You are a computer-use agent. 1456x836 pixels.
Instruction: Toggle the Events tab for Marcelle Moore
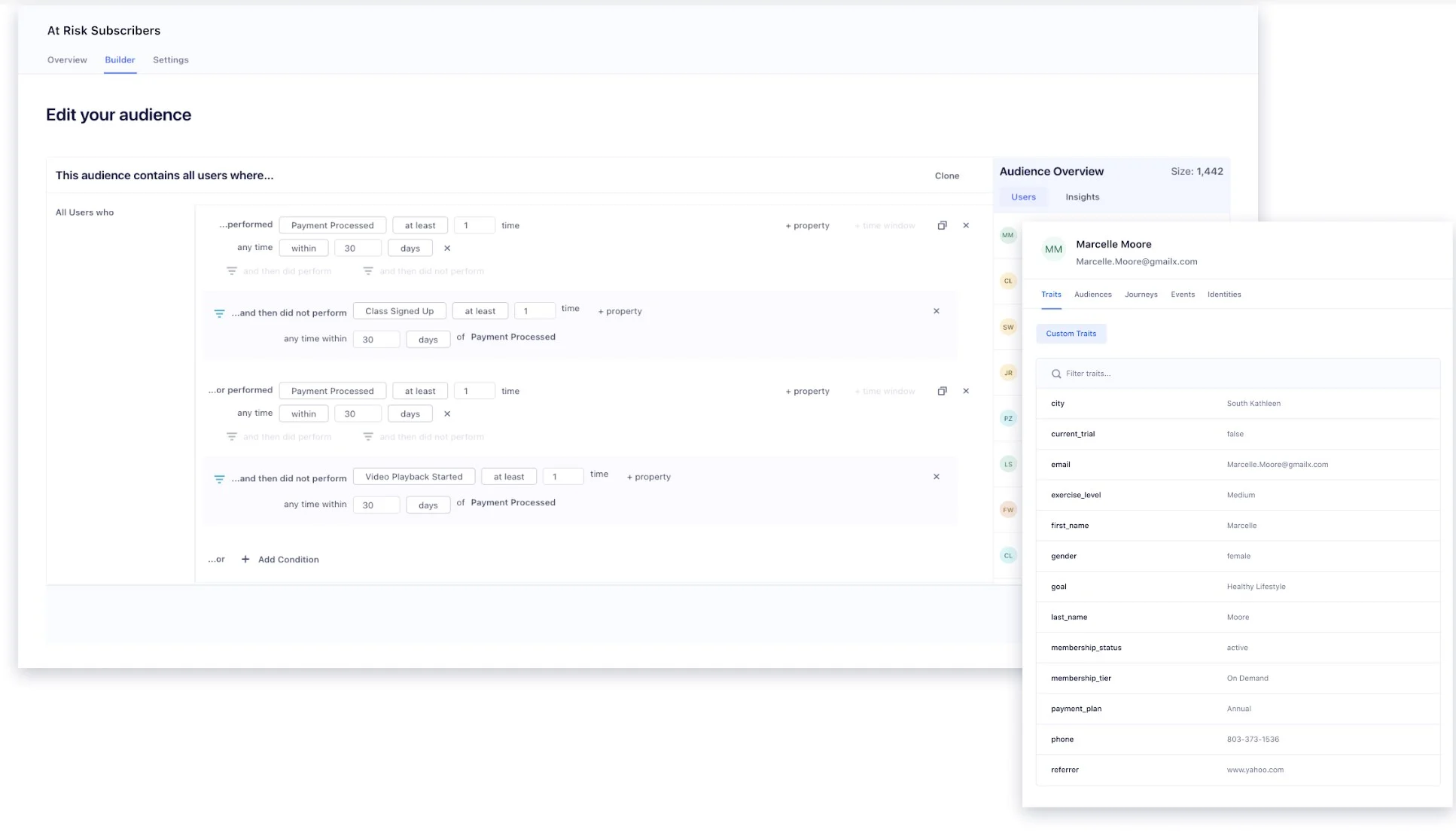(1183, 294)
